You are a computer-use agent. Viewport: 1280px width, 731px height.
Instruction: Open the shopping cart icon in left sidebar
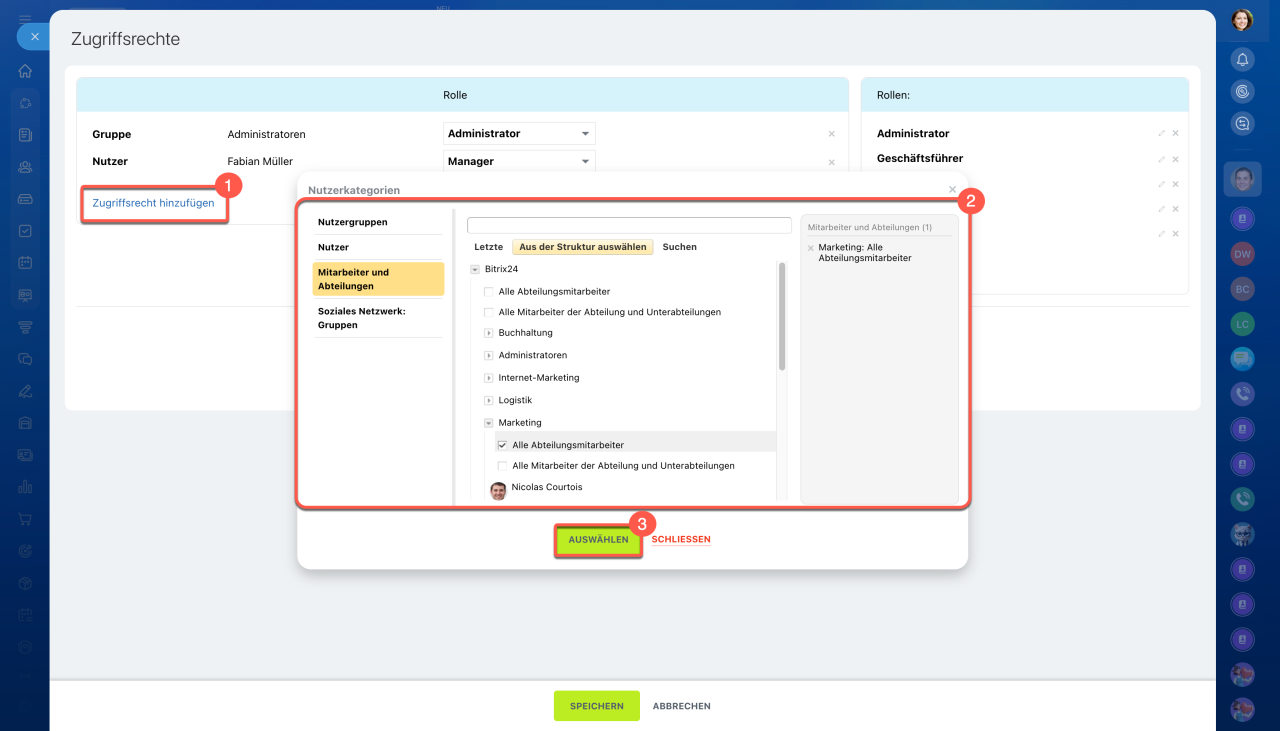pos(25,519)
